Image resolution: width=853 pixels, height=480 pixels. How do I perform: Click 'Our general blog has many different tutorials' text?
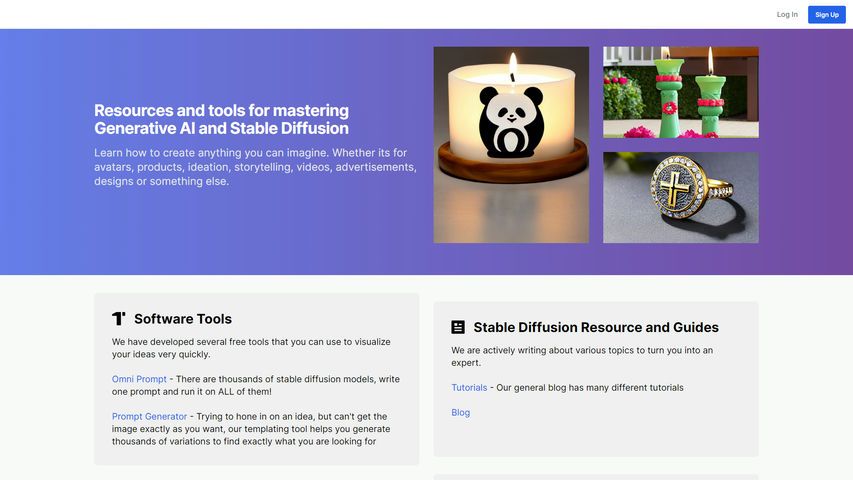point(590,387)
